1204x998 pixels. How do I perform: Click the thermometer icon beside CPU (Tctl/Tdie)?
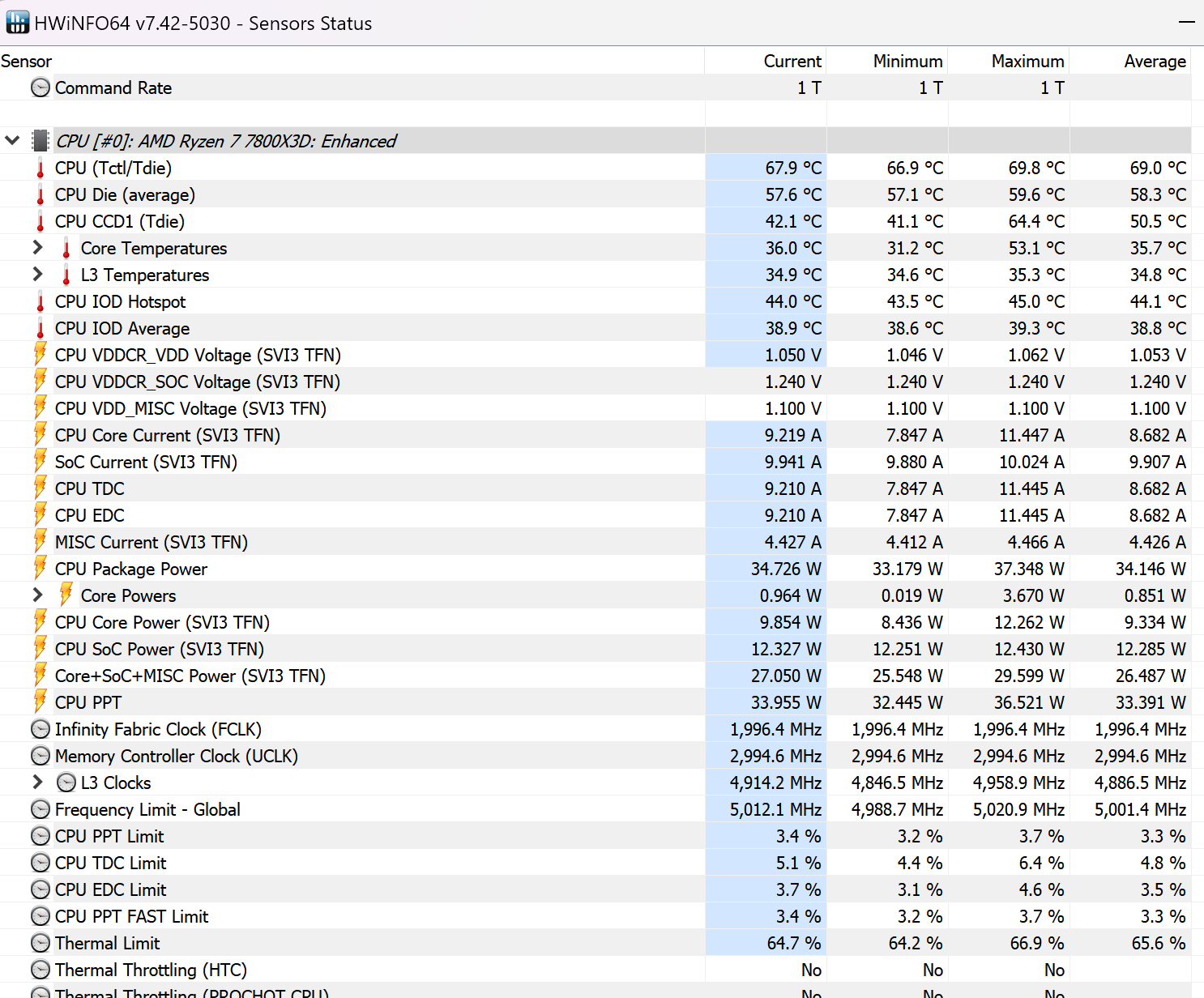point(40,167)
